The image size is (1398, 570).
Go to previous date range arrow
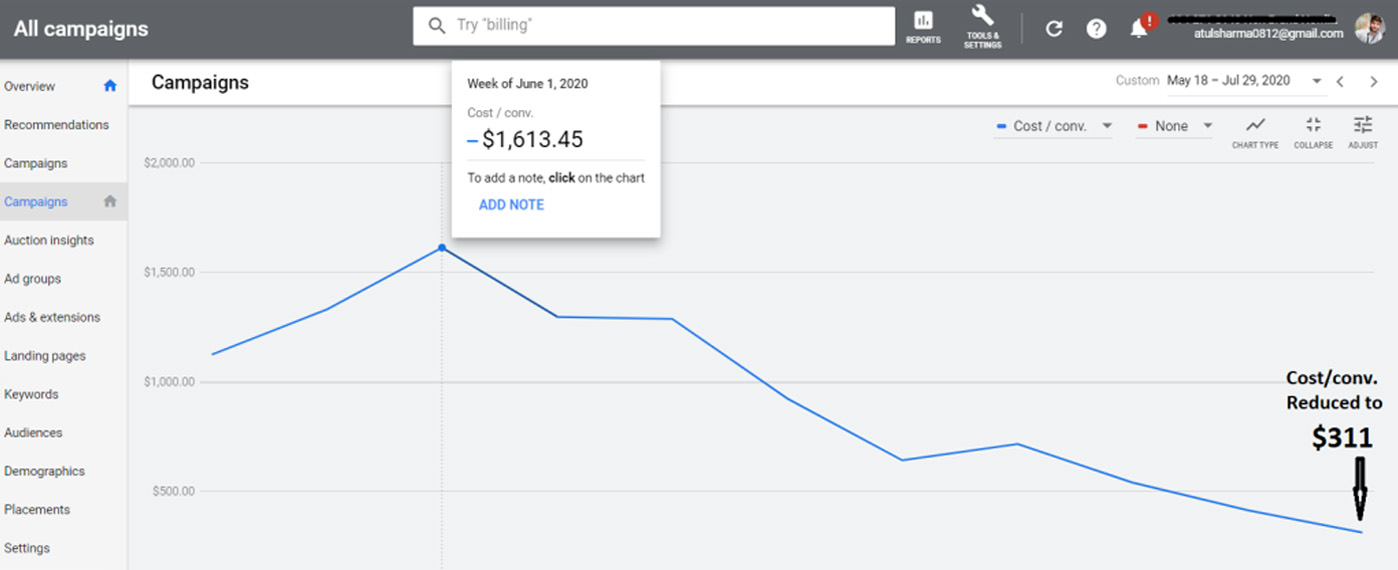(x=1341, y=81)
